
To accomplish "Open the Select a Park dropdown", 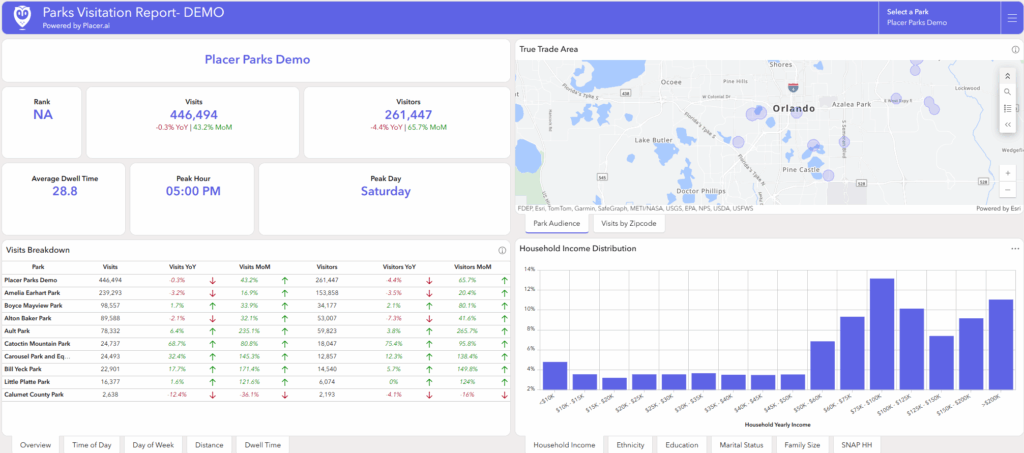I will click(x=939, y=18).
